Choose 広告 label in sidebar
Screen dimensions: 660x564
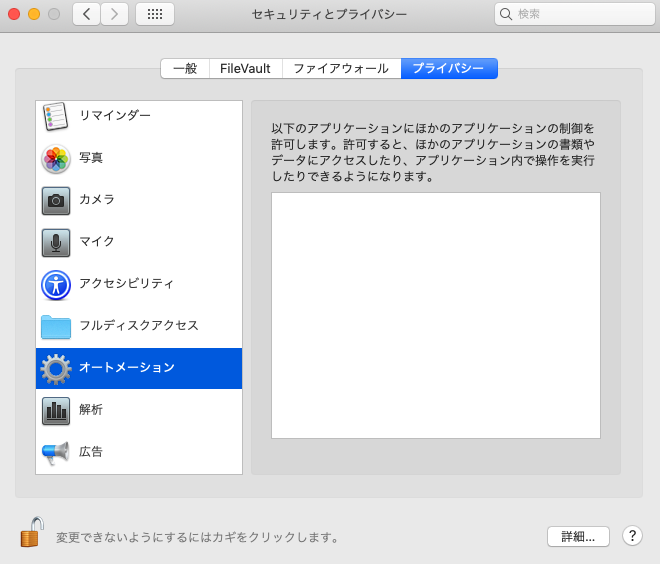(x=91, y=452)
